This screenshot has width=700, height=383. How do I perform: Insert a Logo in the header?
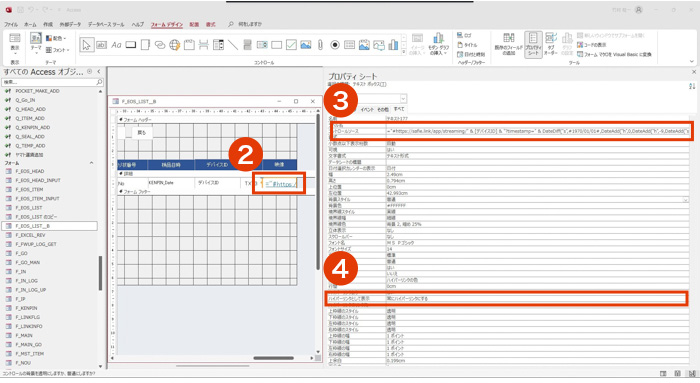point(465,35)
